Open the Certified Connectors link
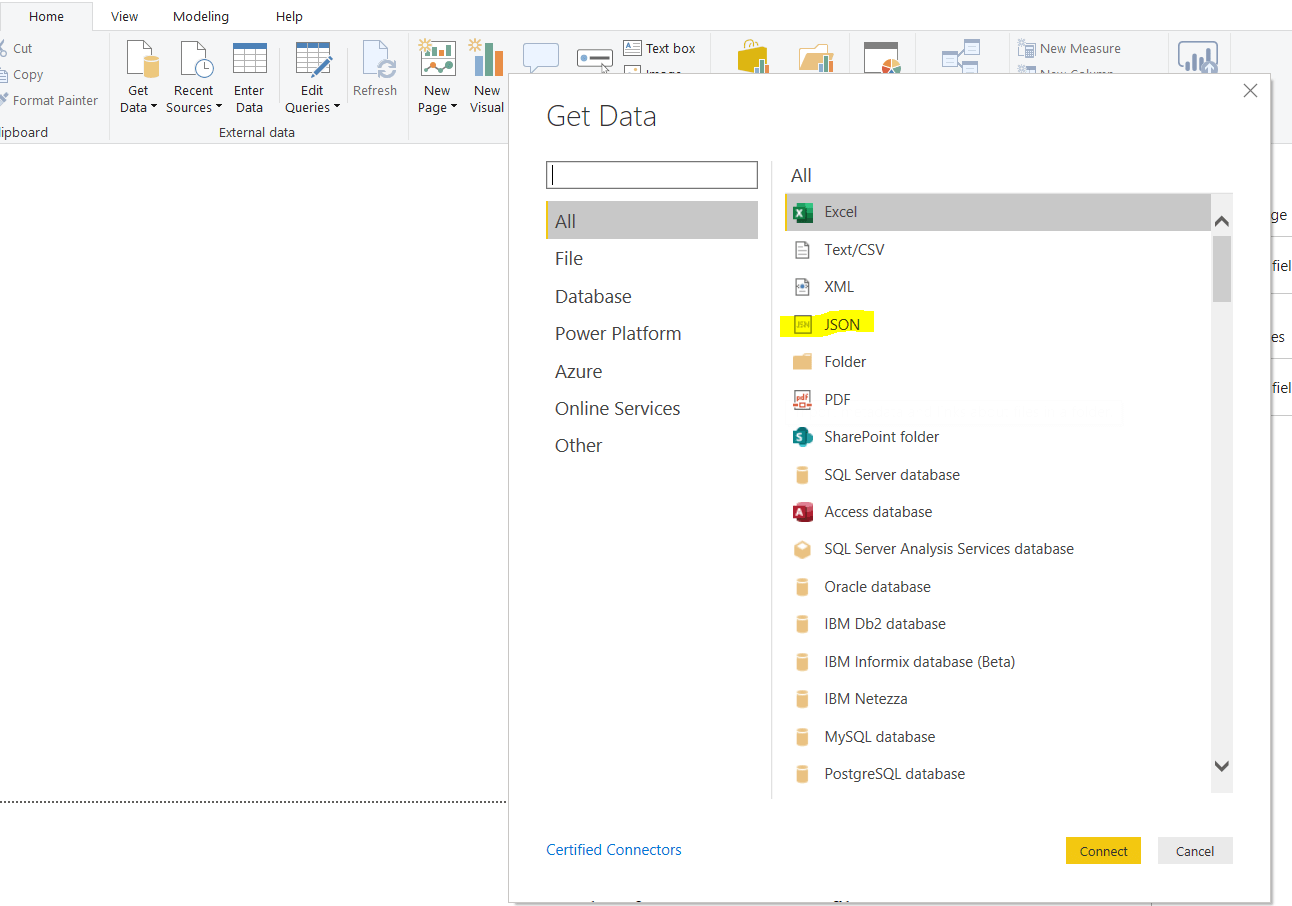Screen dimensions: 1292x906 [613, 849]
